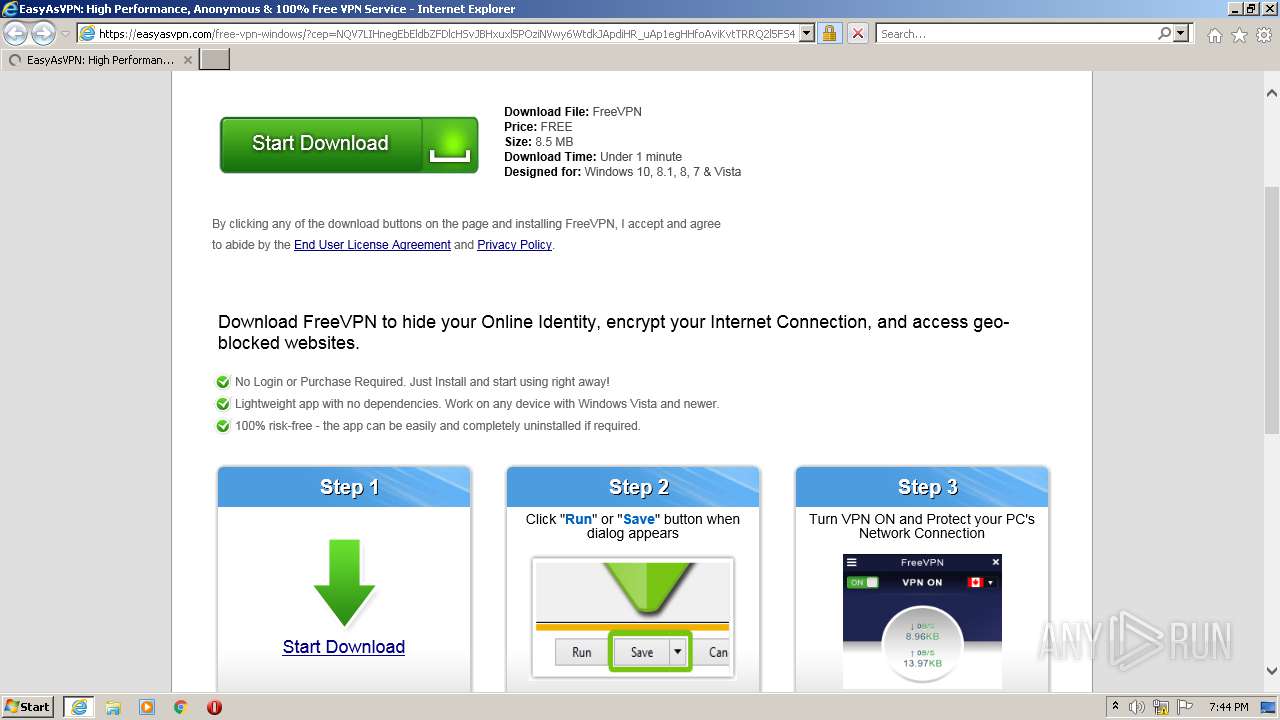Close the EasyAsVPN tab
1280x720 pixels.
pyautogui.click(x=188, y=60)
